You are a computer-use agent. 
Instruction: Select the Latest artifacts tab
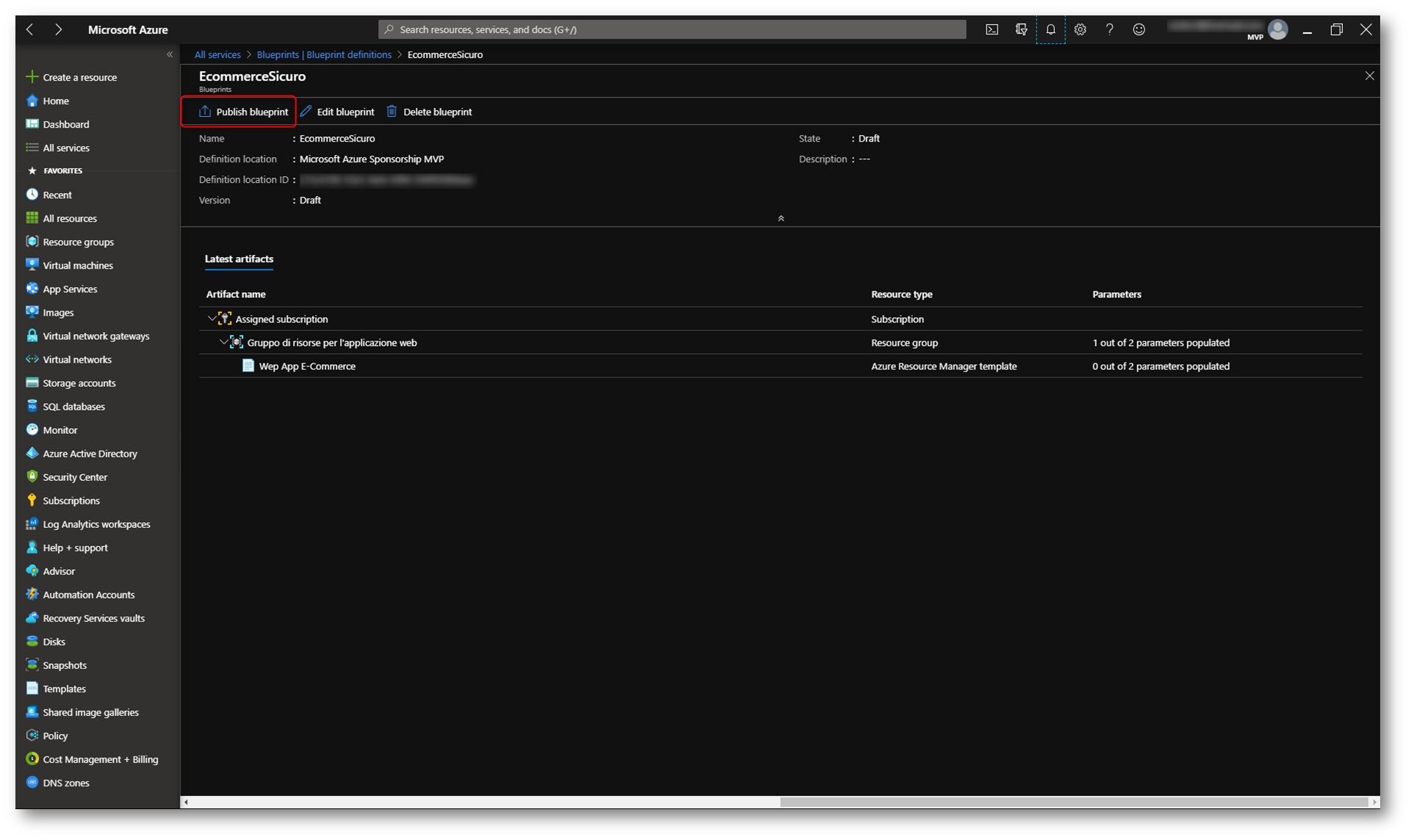pyautogui.click(x=239, y=259)
